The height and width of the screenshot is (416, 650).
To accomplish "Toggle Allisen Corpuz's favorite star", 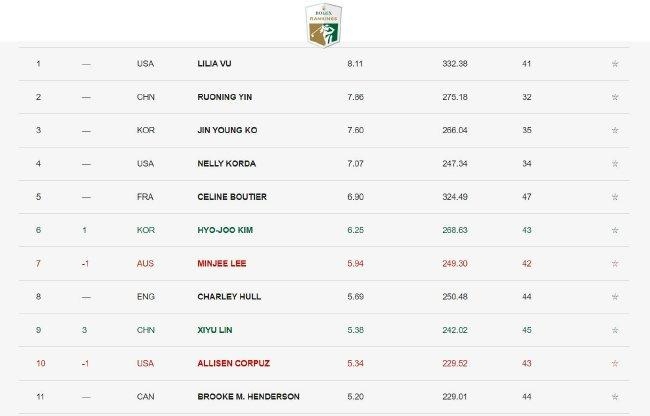I will click(615, 362).
